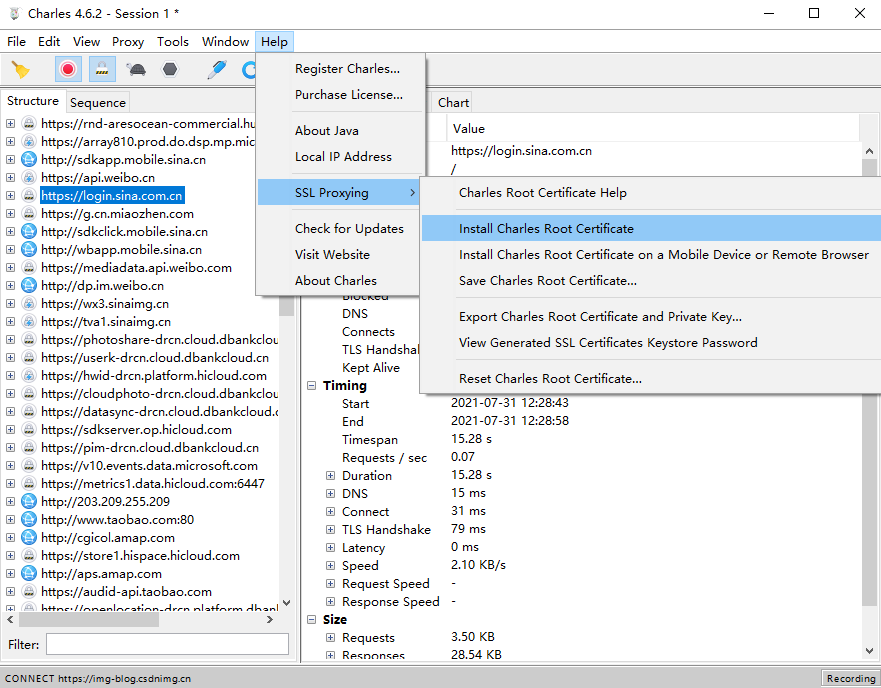Click globe icon of cgicol.amap.com

29,537
